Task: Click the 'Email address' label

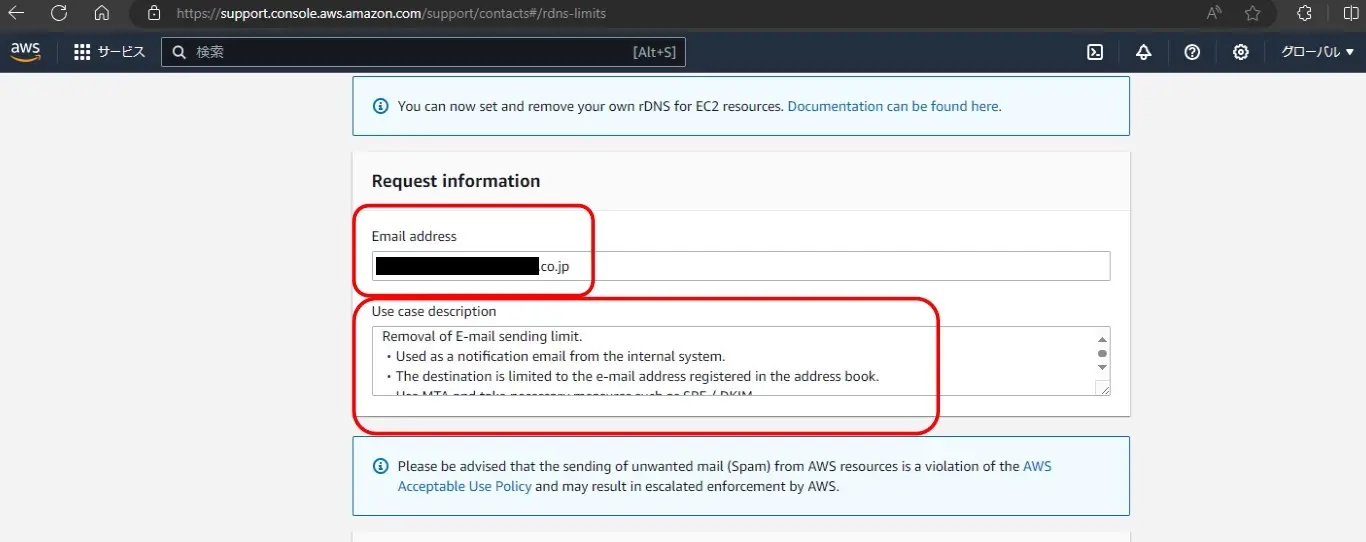Action: [x=414, y=237]
